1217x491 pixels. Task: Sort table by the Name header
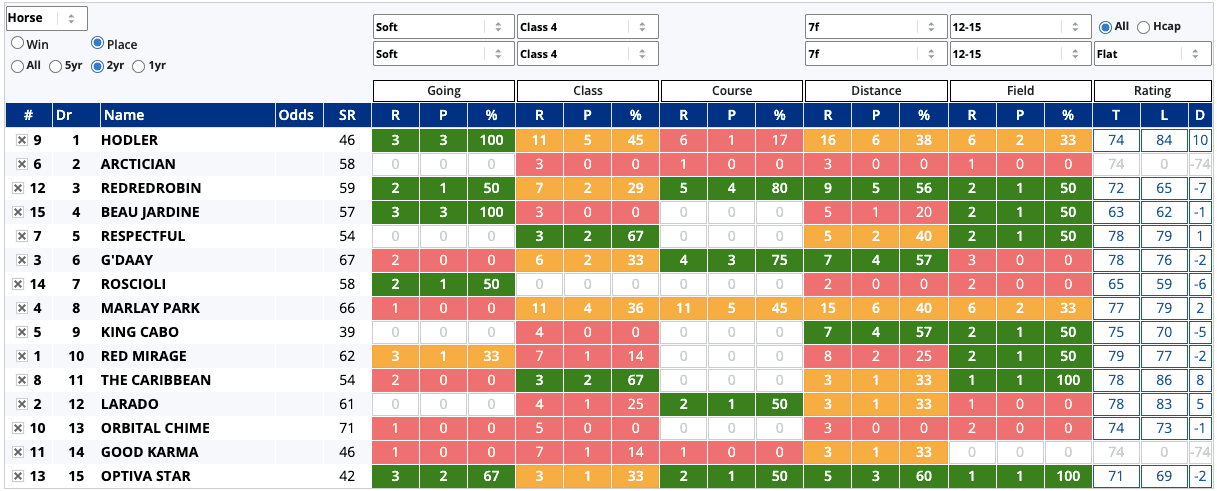click(185, 115)
